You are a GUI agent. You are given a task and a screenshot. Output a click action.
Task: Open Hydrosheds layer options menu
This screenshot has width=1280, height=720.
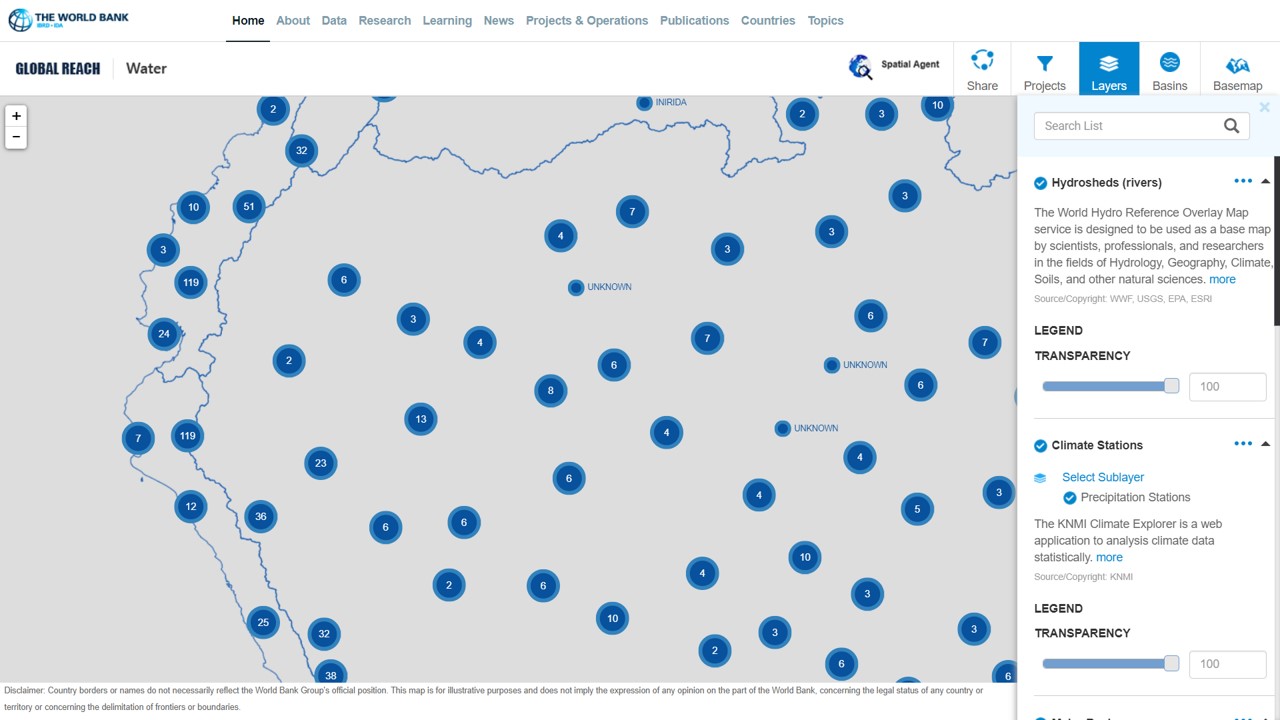click(x=1243, y=181)
